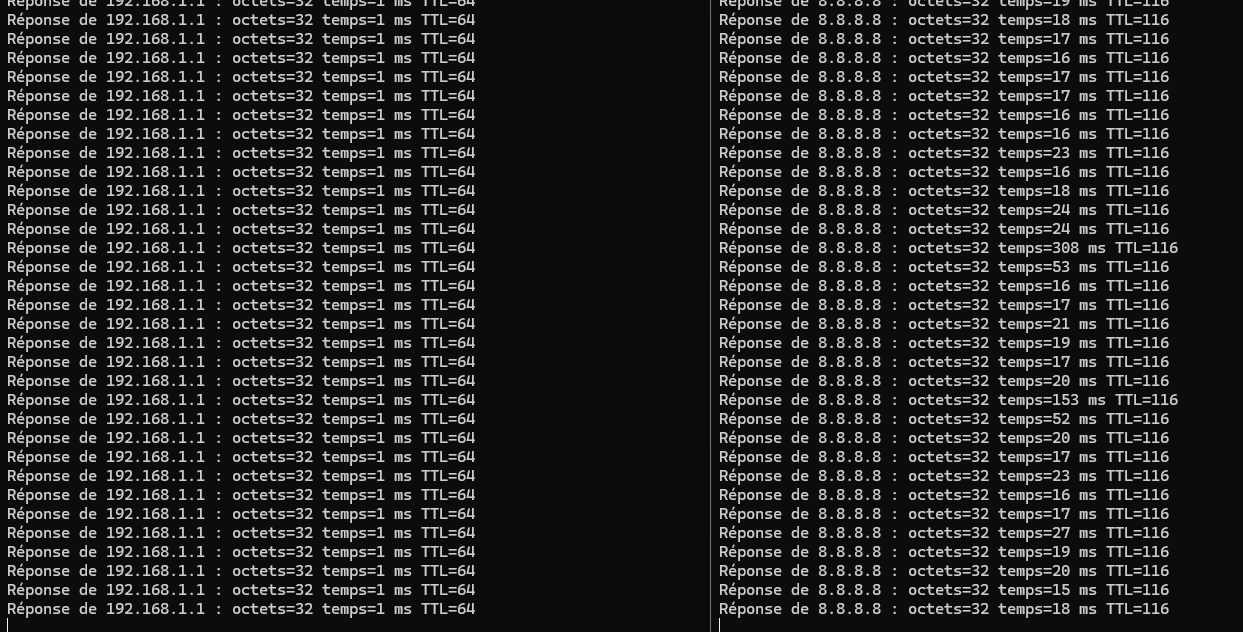This screenshot has height=632, width=1243.
Task: Click the last 192.168.1.1 response line
Action: click(x=241, y=609)
